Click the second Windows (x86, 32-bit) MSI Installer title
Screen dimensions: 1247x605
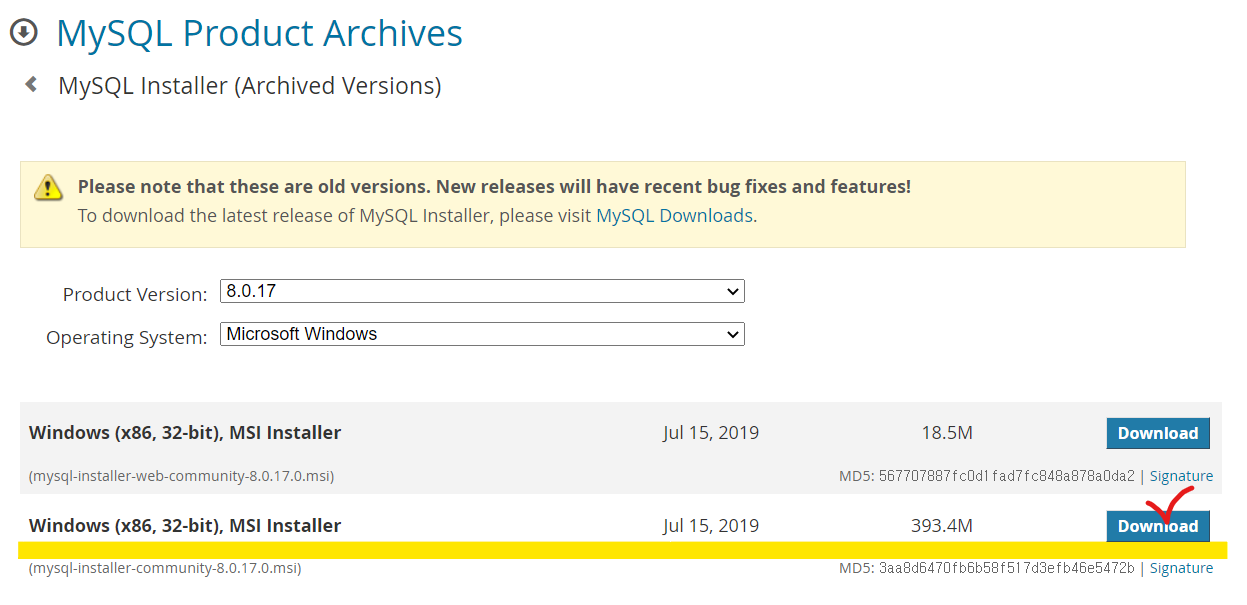pos(185,526)
